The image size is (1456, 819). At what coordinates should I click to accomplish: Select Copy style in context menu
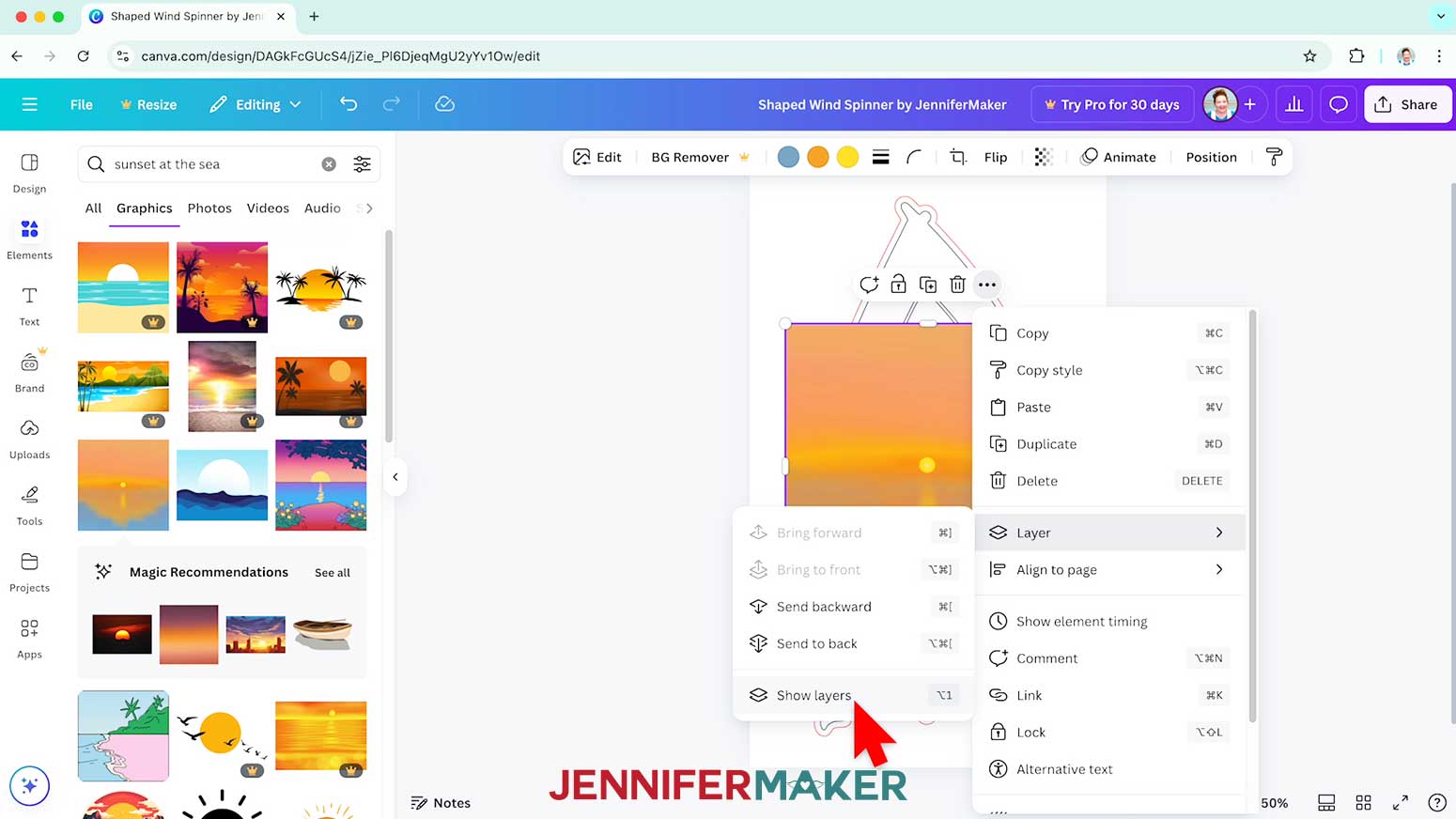(x=1109, y=370)
